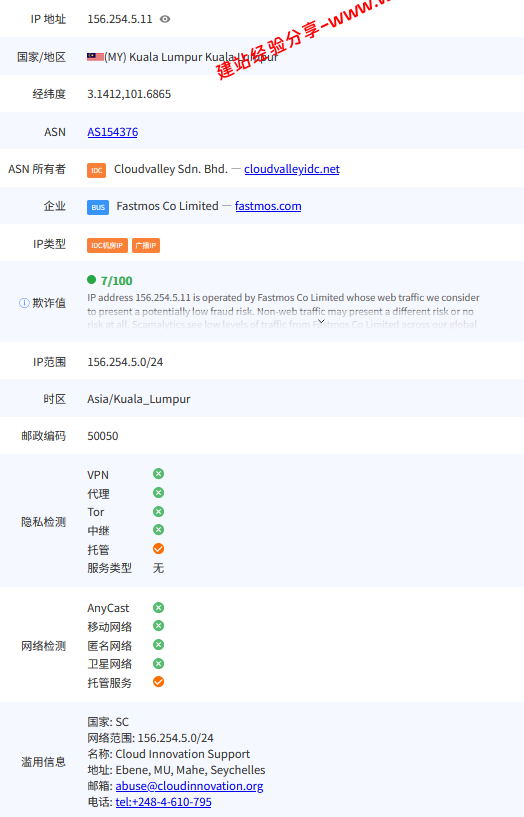The image size is (524, 817).
Task: Select the postal code 50050
Action: (103, 436)
